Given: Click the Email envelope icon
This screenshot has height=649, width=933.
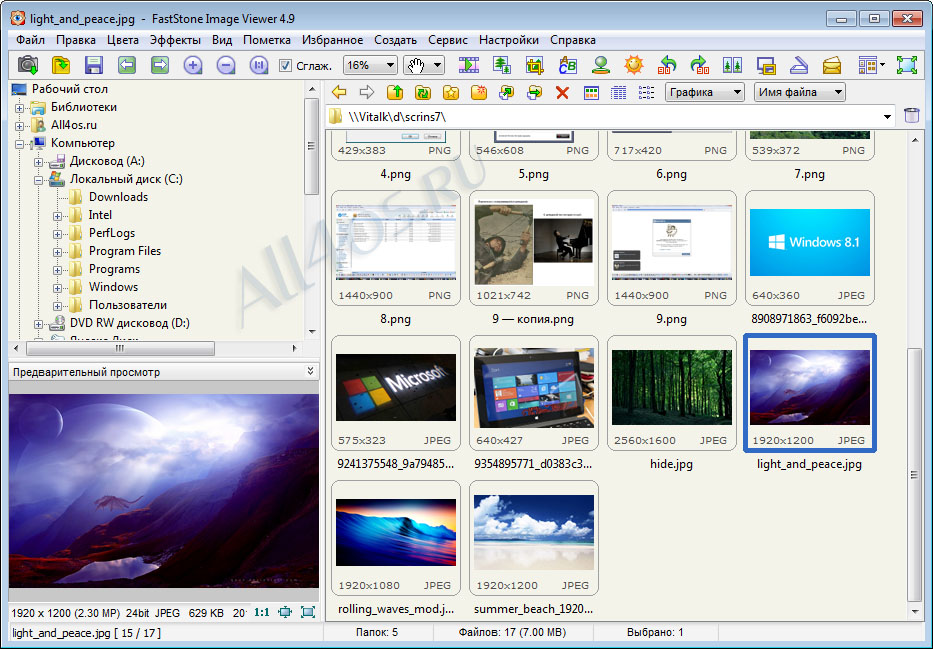Looking at the screenshot, I should tap(832, 65).
